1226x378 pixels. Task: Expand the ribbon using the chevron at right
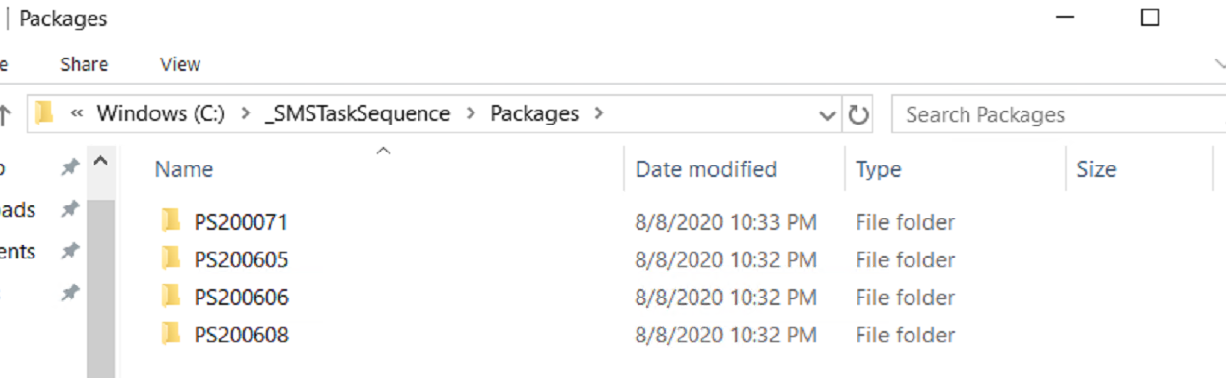(1219, 64)
